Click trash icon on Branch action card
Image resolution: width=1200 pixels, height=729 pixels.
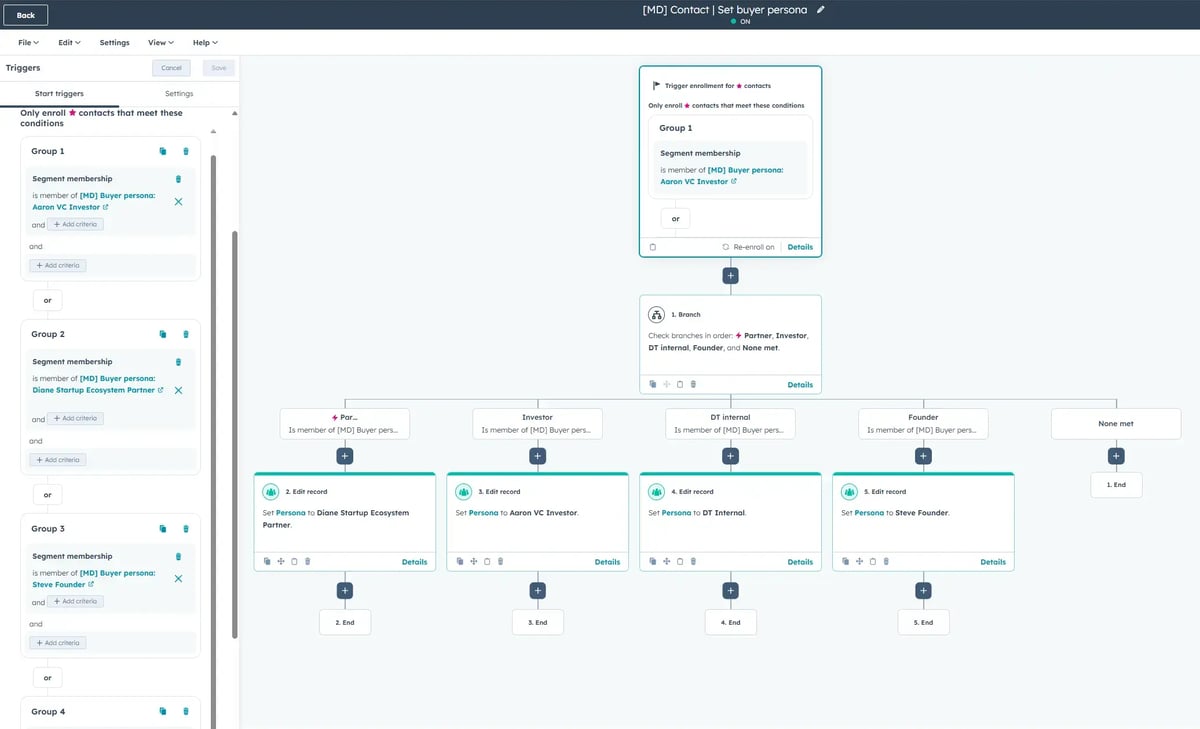[693, 384]
